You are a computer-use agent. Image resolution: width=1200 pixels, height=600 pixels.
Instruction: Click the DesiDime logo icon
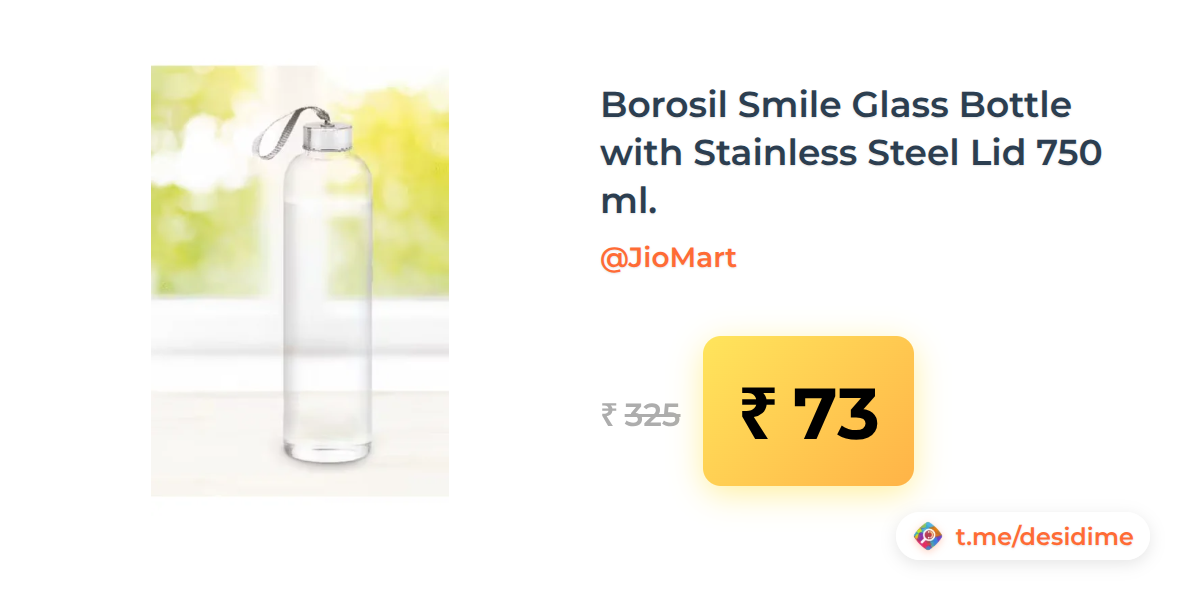click(x=929, y=537)
